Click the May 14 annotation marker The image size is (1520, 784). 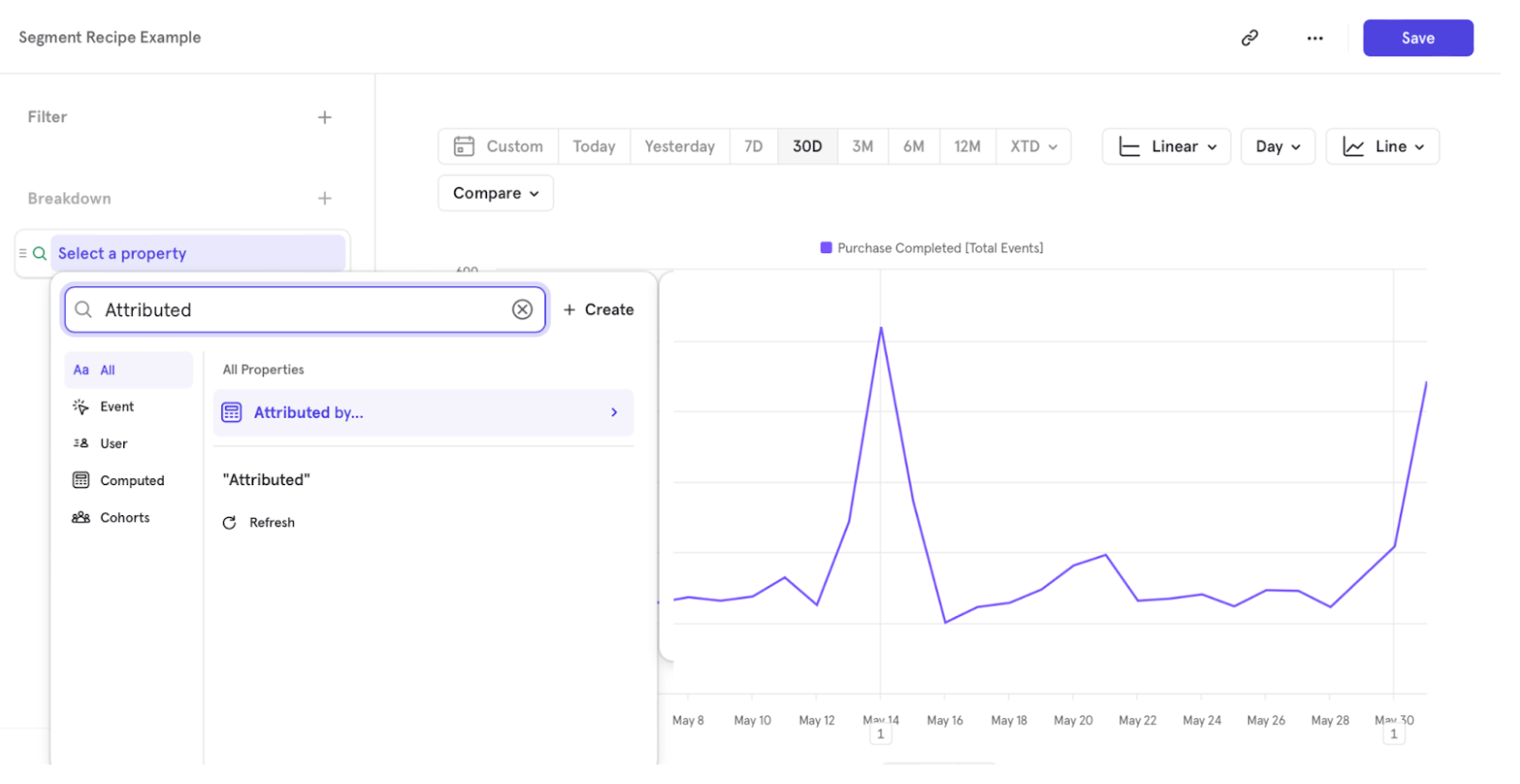880,735
